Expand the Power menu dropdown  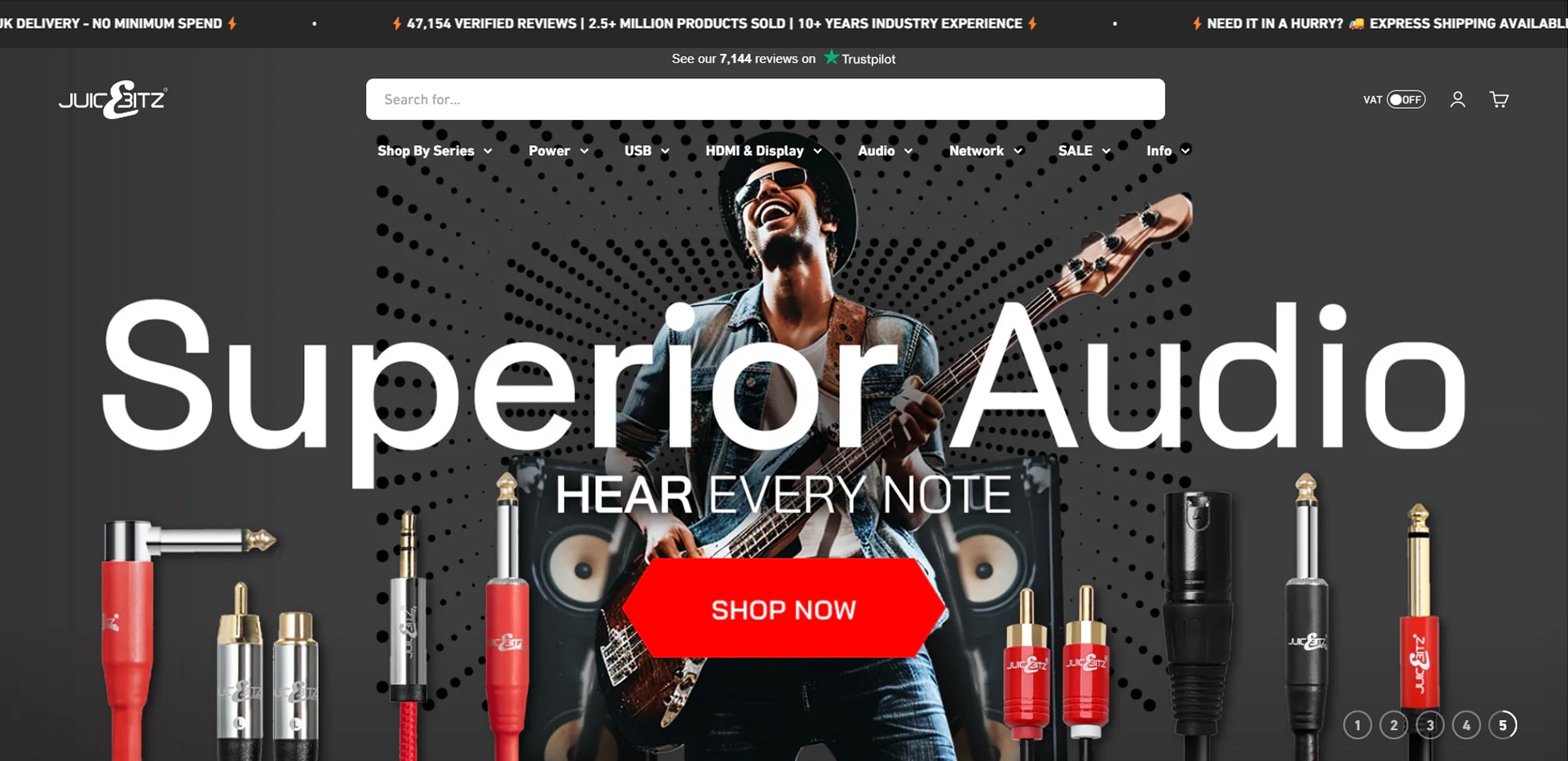559,151
